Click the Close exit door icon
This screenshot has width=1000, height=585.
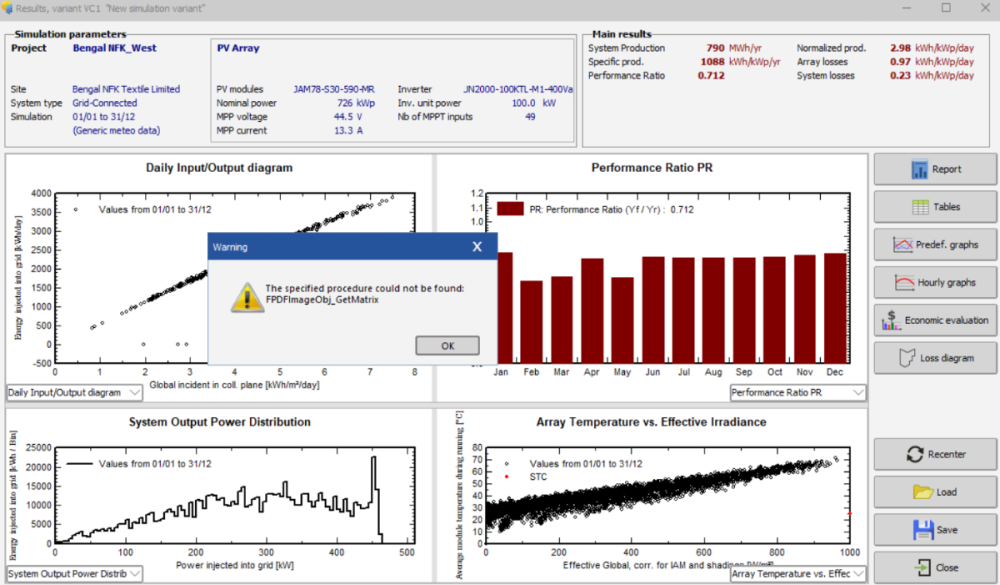920,567
